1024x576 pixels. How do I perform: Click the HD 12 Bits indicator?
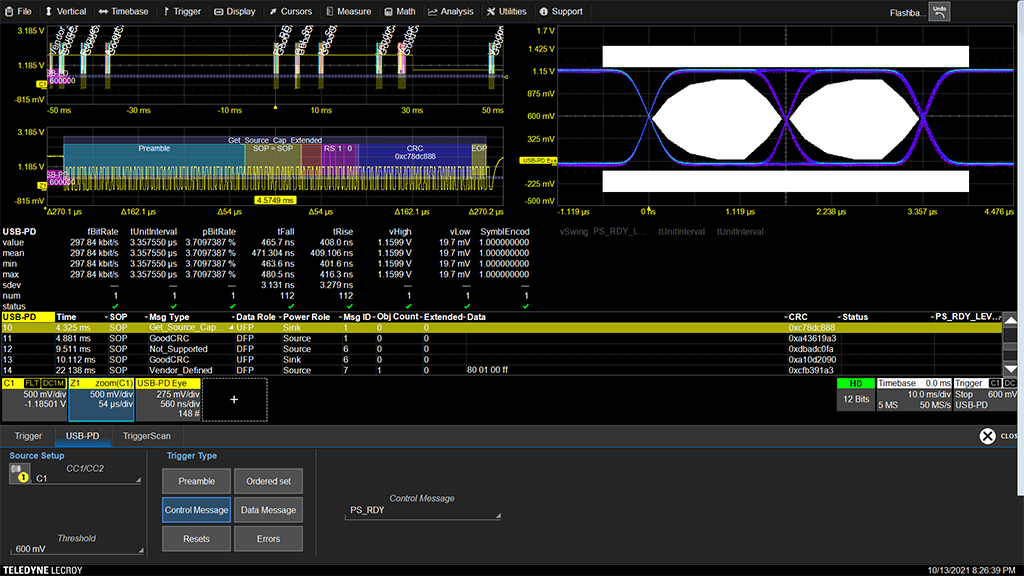pyautogui.click(x=855, y=394)
